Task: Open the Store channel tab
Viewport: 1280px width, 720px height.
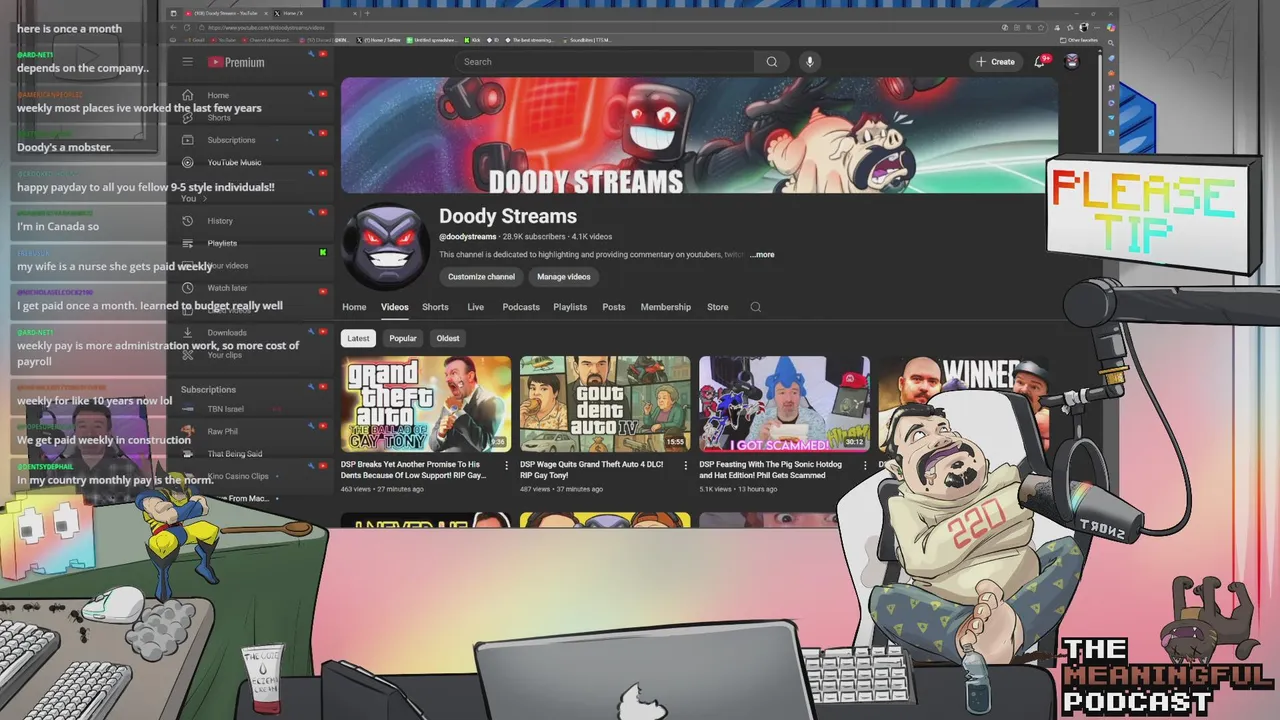Action: 718,307
